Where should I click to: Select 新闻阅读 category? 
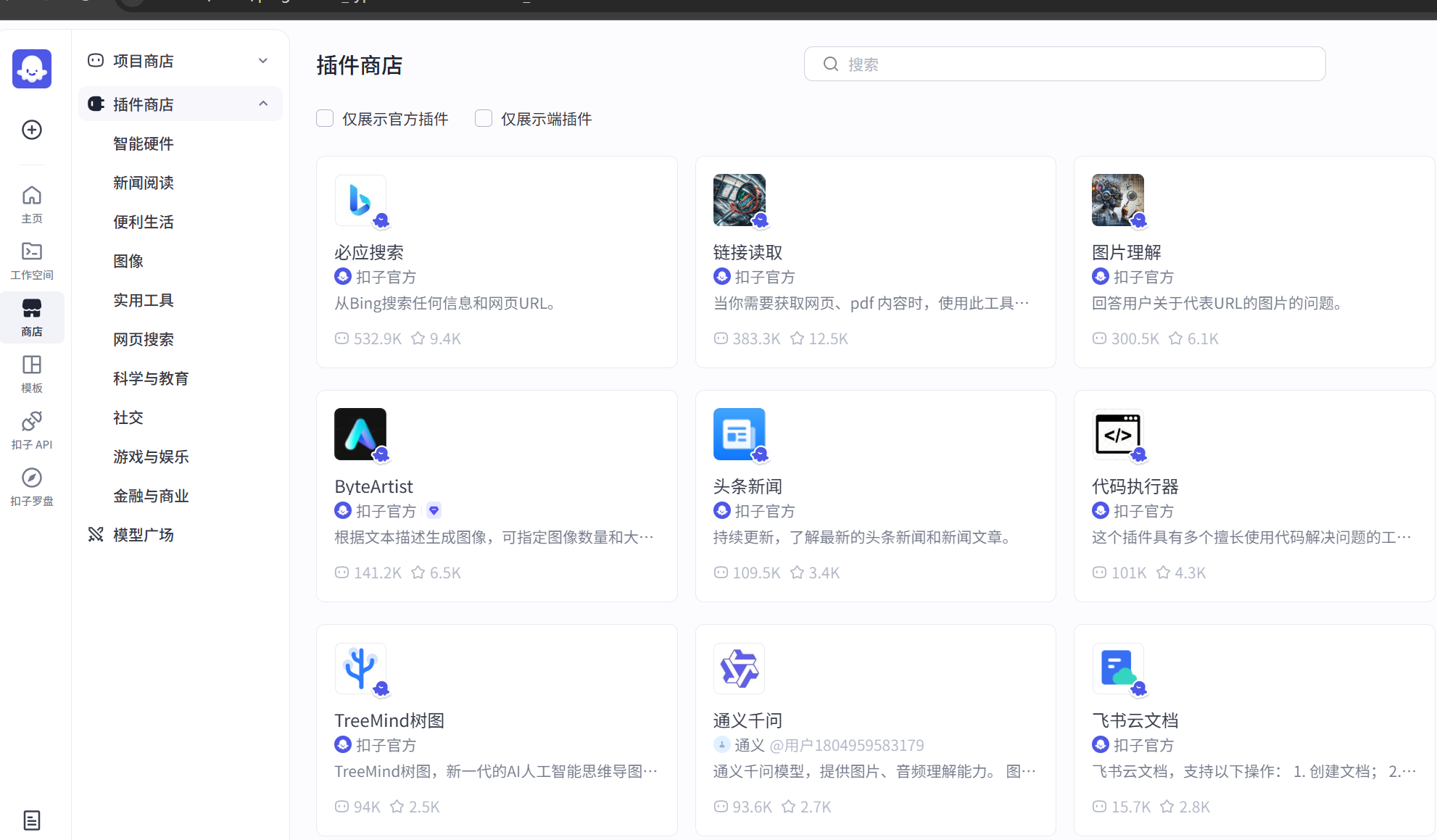pos(144,183)
